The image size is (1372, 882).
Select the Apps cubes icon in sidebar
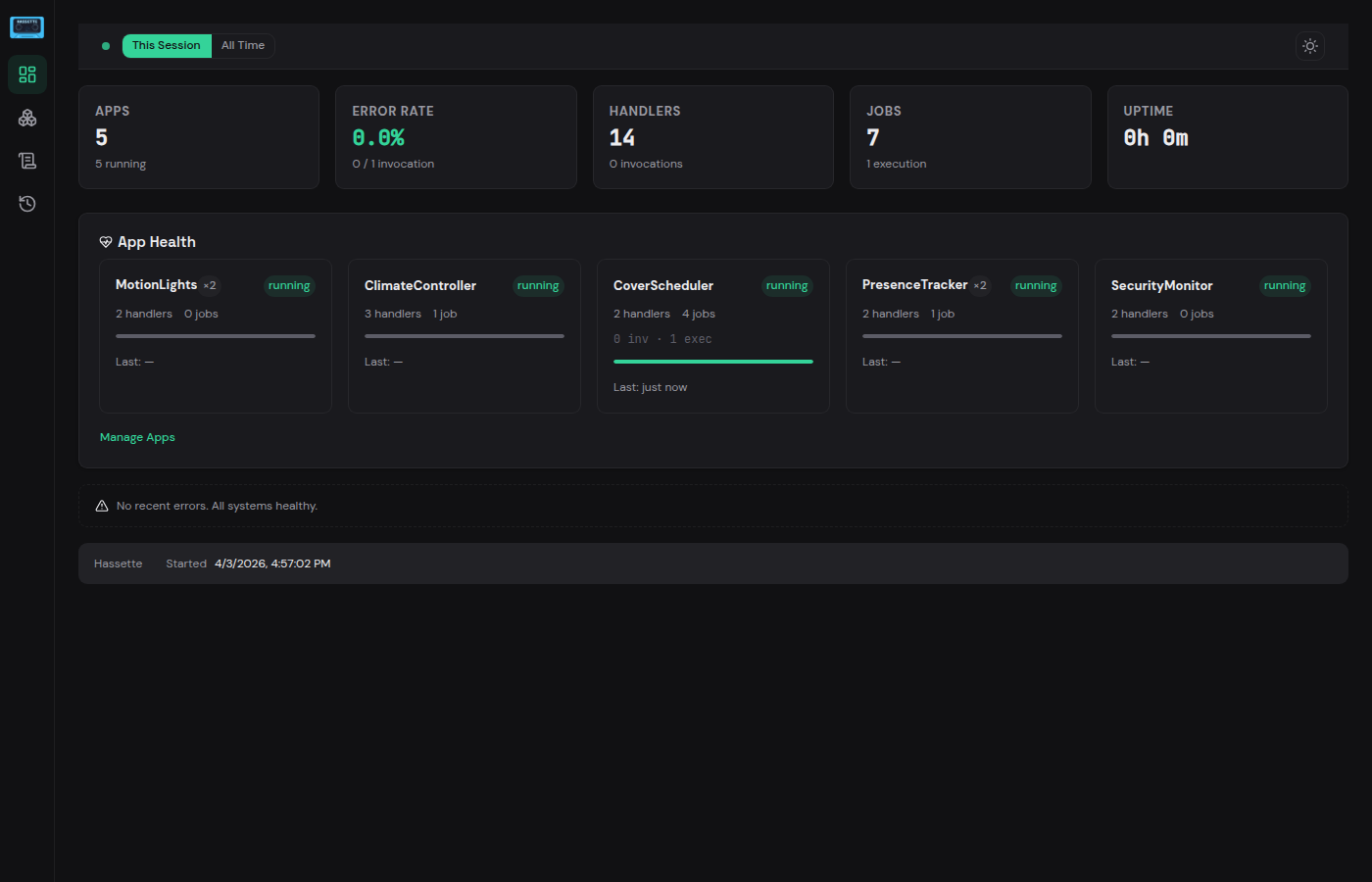click(26, 118)
